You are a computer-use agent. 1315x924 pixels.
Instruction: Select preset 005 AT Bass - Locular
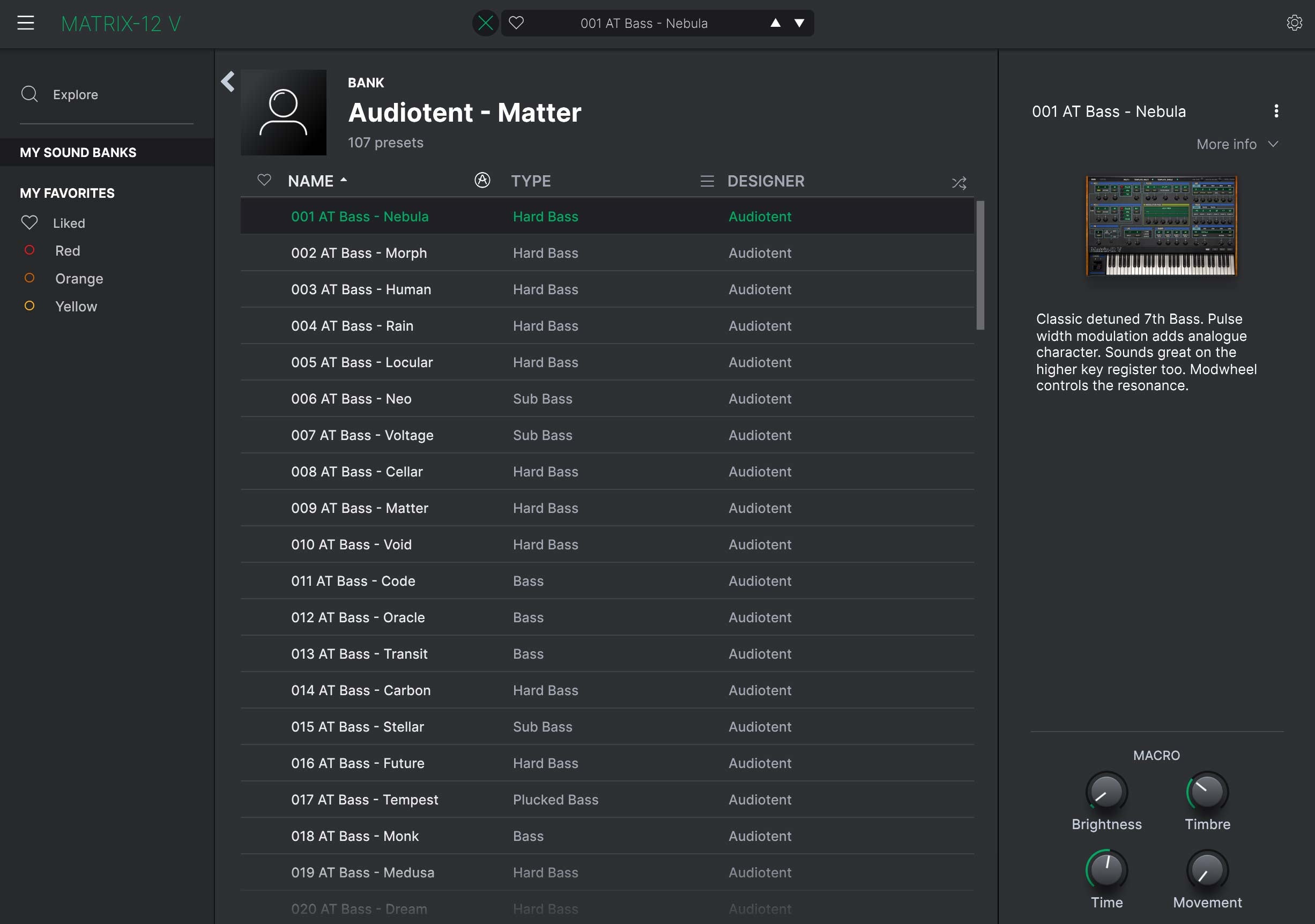pyautogui.click(x=607, y=362)
